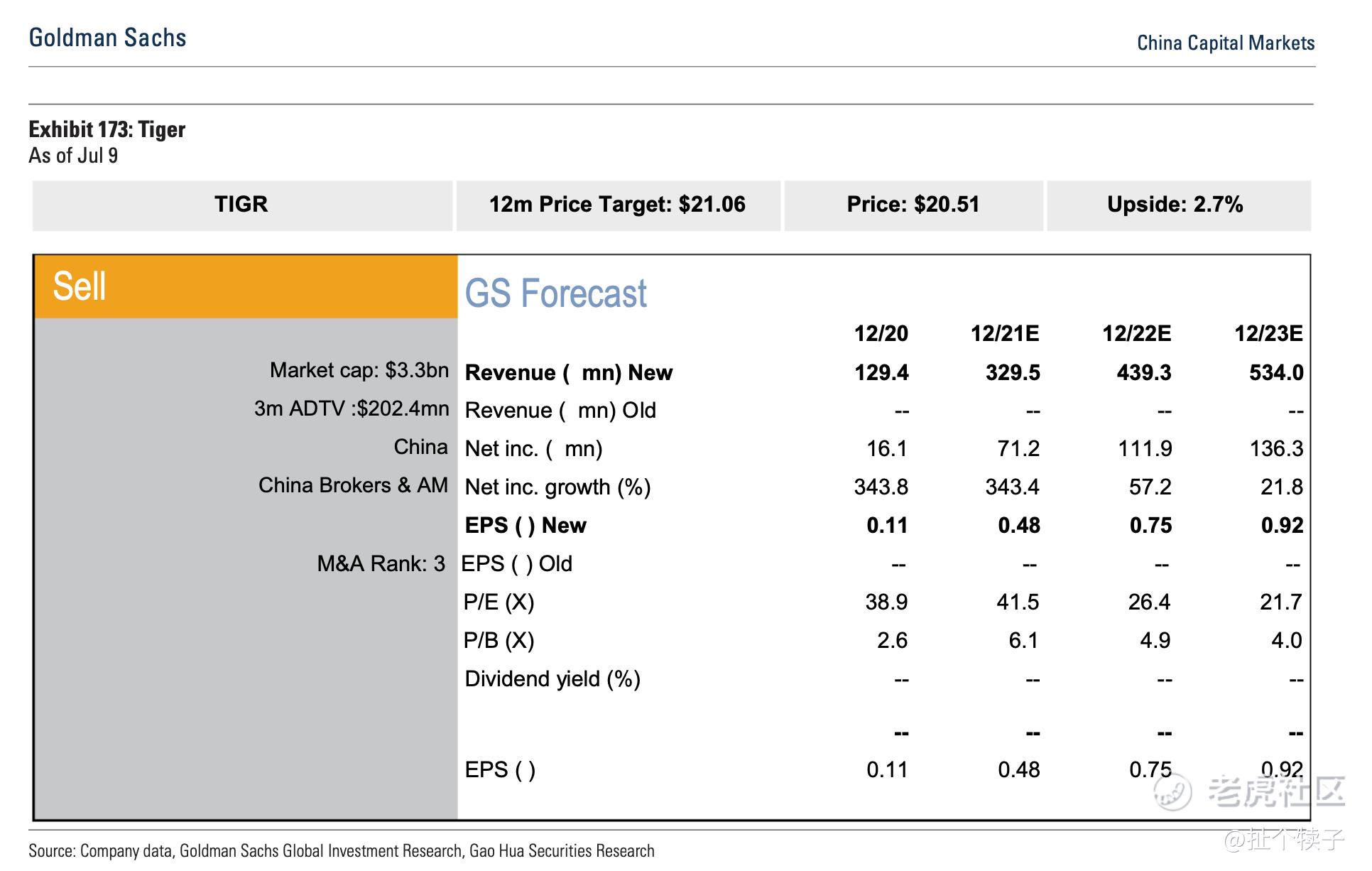This screenshot has width=1372, height=871.
Task: Click net income value 136.3
Action: point(1276,449)
